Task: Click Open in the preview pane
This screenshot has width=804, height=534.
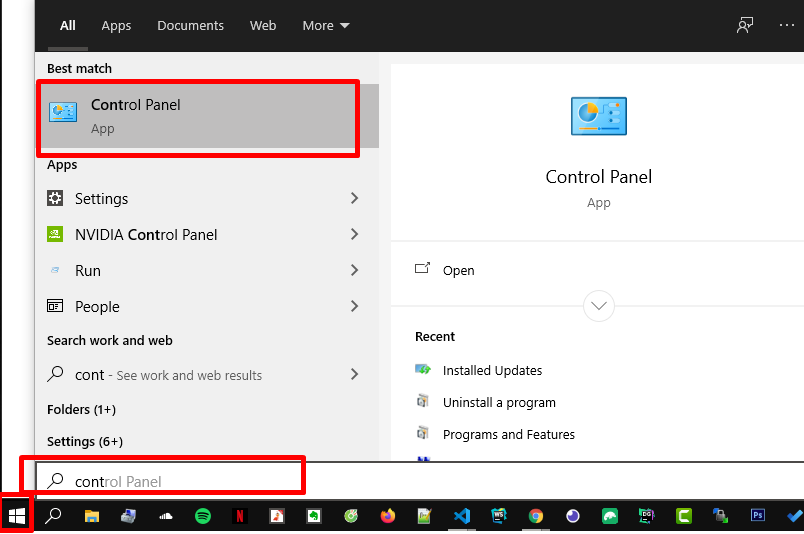Action: click(x=458, y=270)
